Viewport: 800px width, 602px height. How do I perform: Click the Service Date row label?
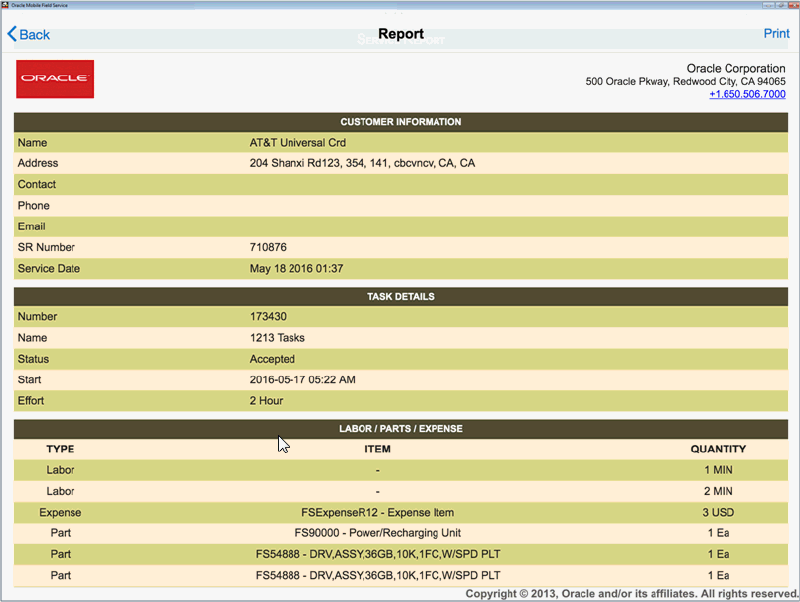(49, 269)
